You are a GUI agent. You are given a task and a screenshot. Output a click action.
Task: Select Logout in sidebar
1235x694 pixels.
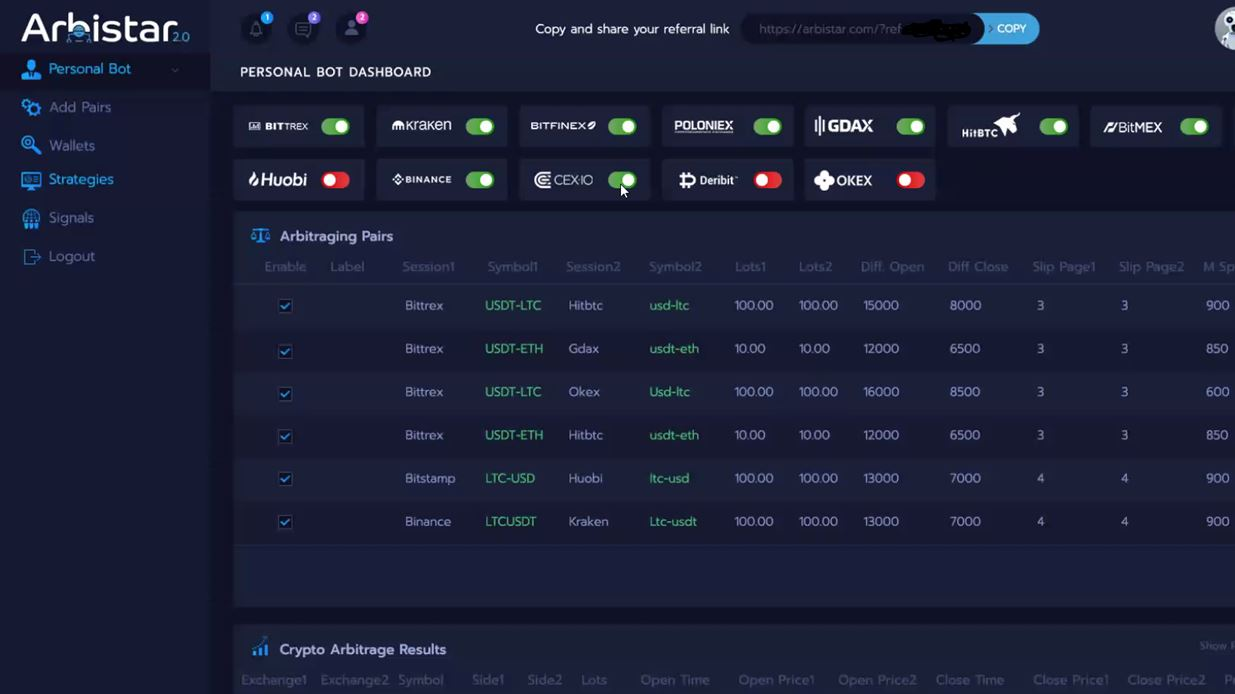click(72, 257)
